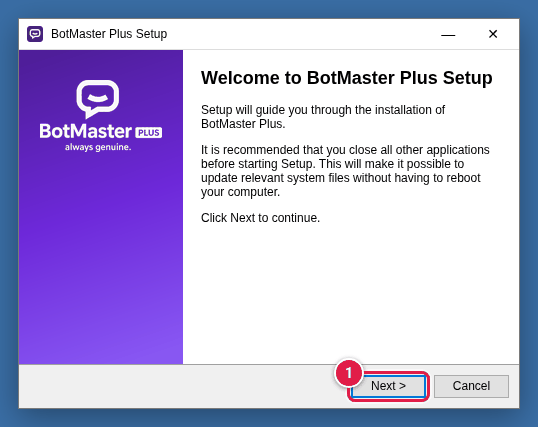The height and width of the screenshot is (427, 538).
Task: Click the "Click Next to continue." text
Action: [x=260, y=218]
